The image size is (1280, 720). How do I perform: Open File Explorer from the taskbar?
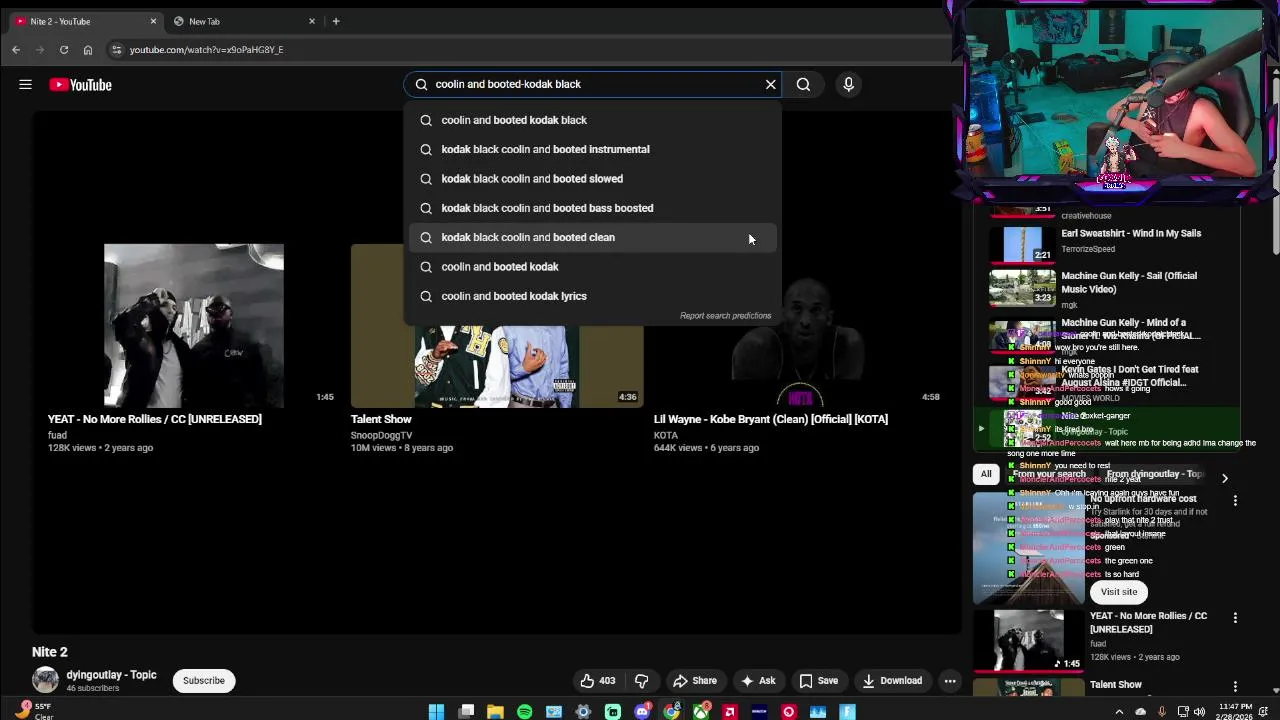(495, 712)
